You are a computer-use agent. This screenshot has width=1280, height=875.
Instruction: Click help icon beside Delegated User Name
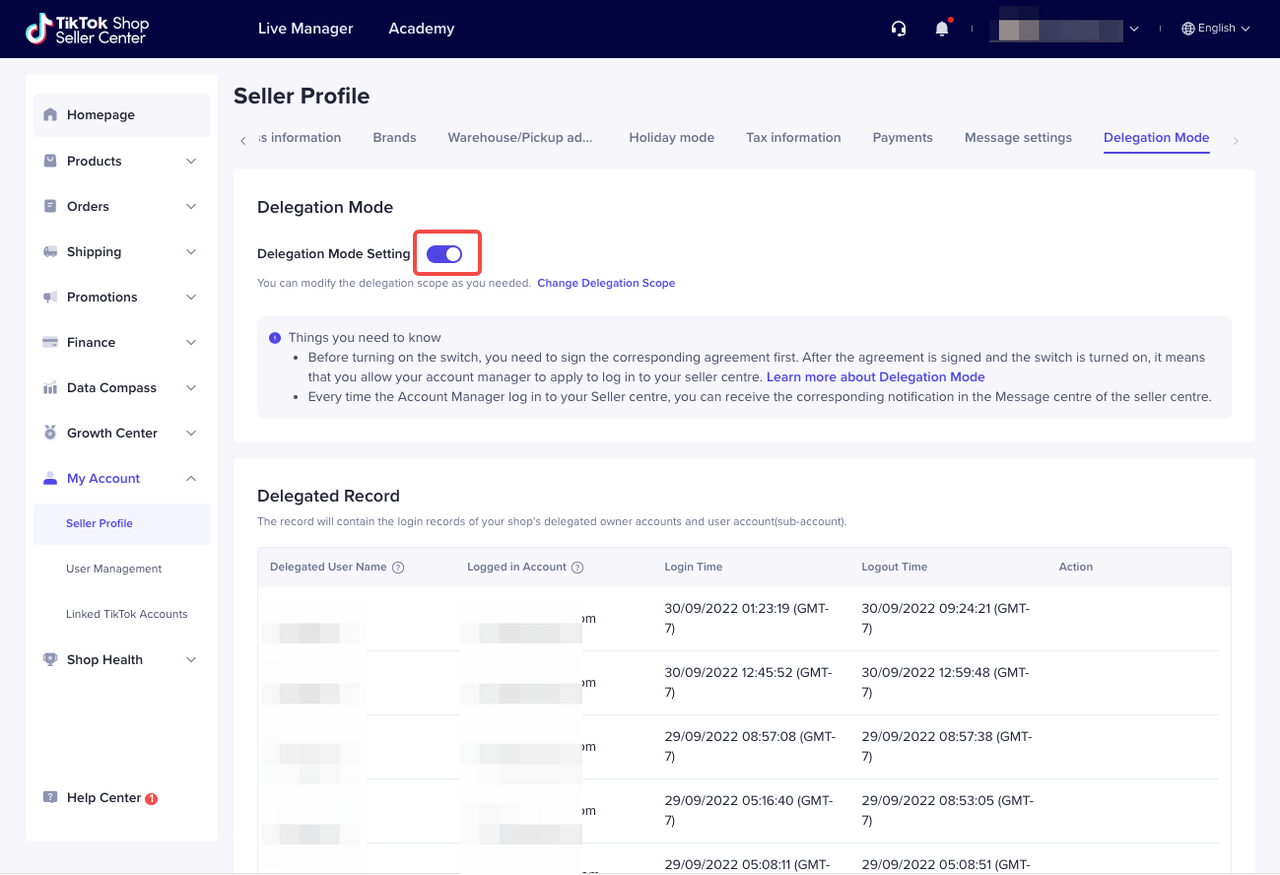398,567
